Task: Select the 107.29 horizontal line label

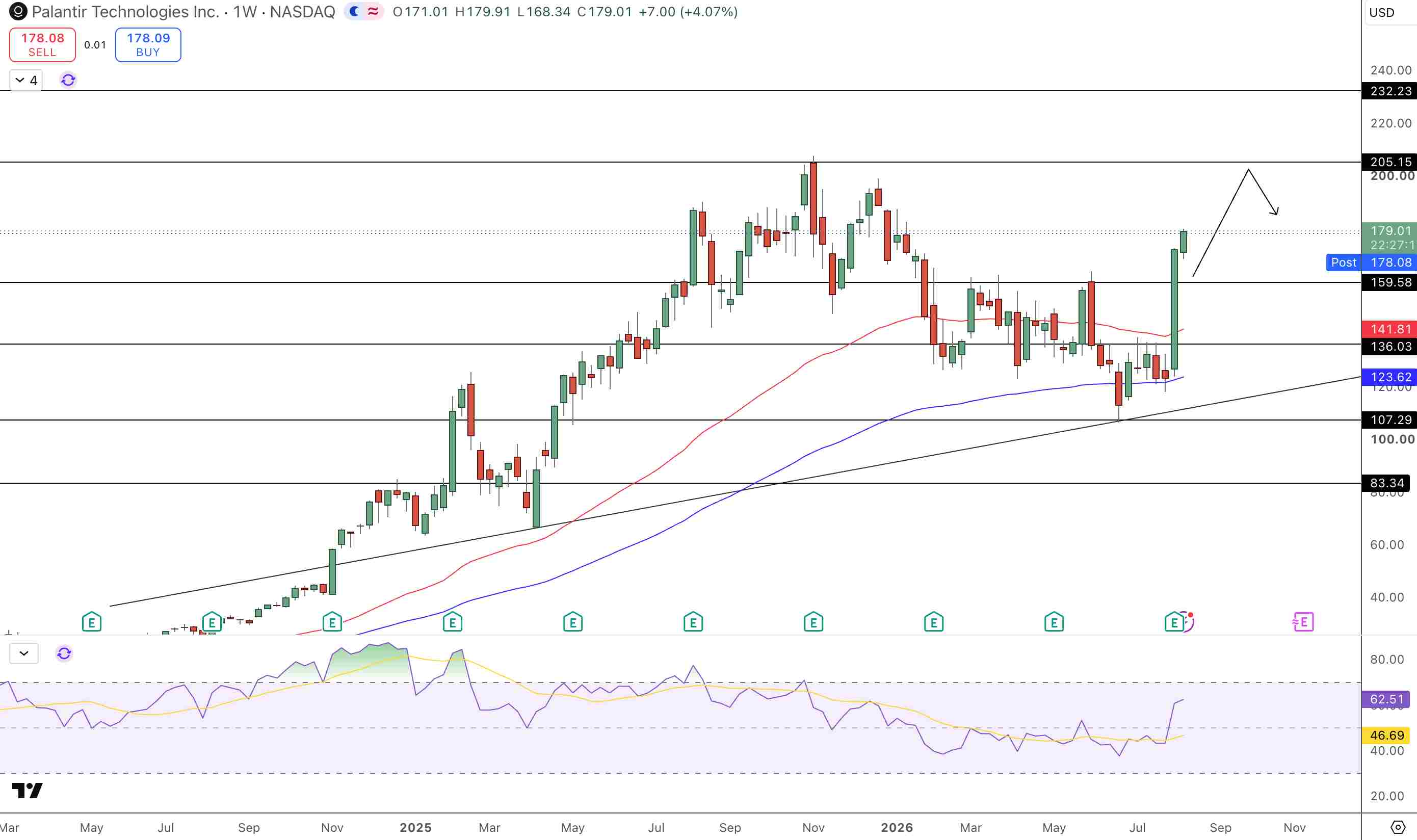Action: 1389,420
